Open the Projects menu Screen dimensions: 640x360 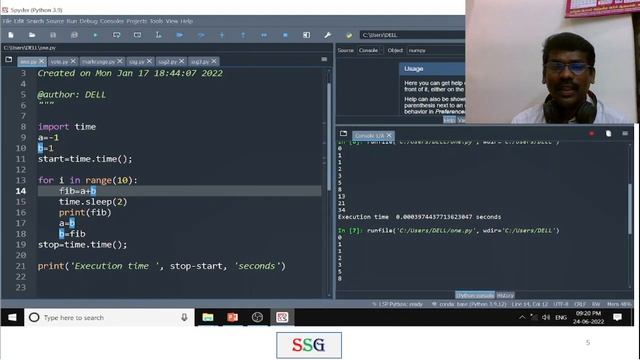(136, 21)
